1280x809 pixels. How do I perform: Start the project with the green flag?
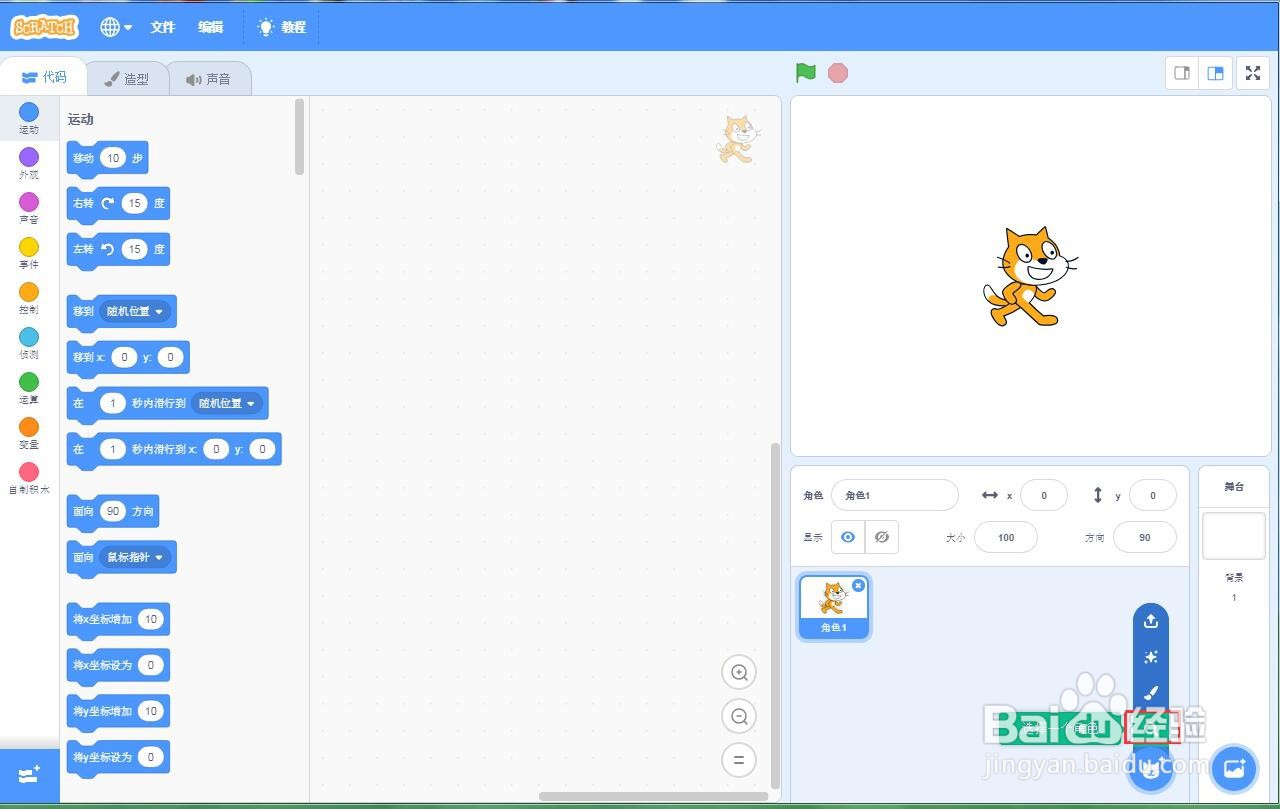(x=806, y=72)
